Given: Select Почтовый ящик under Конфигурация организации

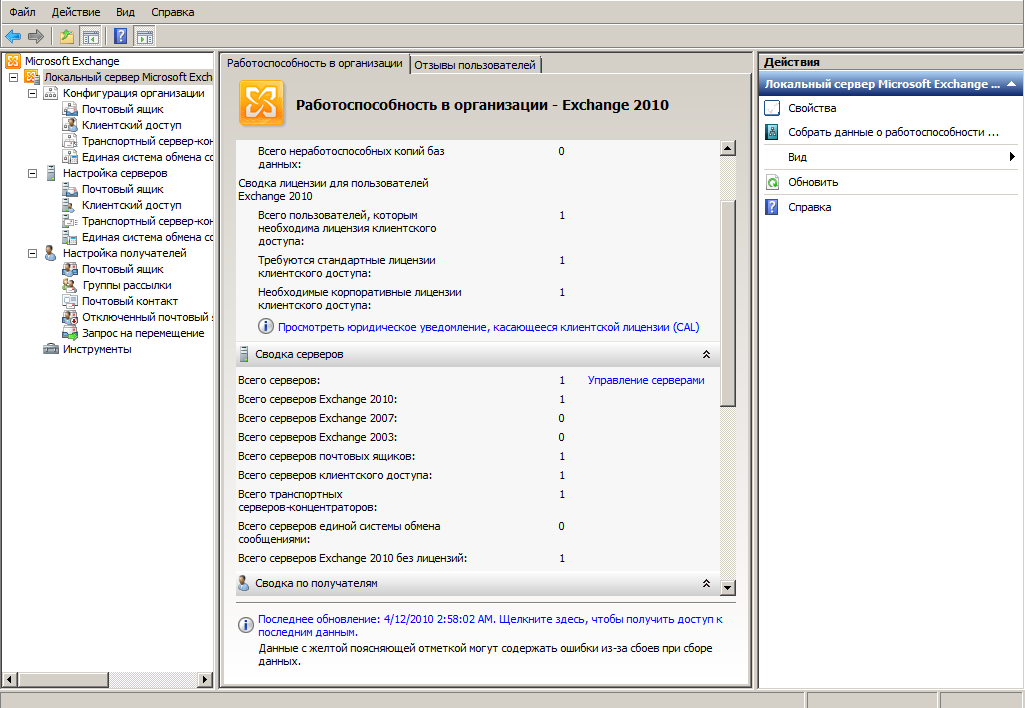Looking at the screenshot, I should coord(122,109).
